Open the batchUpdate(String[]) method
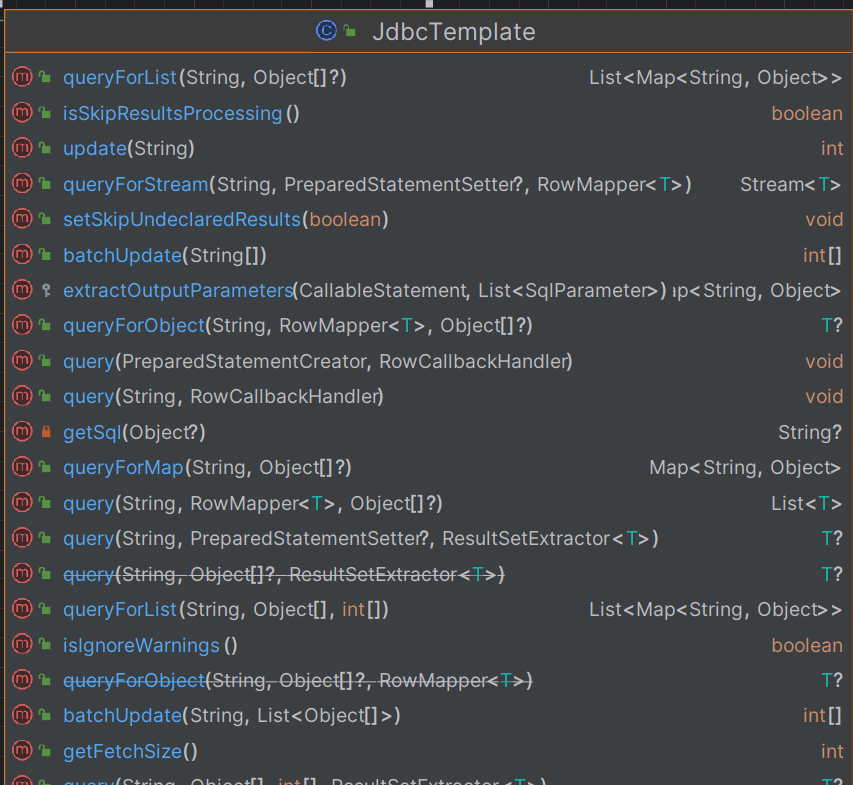The image size is (853, 785). 164,255
